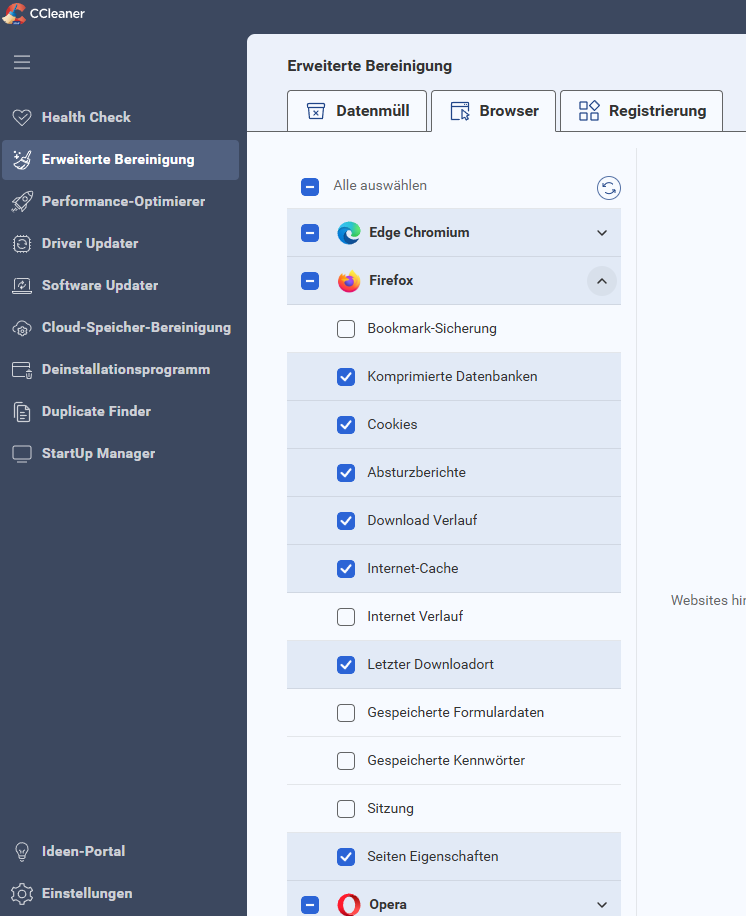Open the Ideen-Portal link

(83, 851)
